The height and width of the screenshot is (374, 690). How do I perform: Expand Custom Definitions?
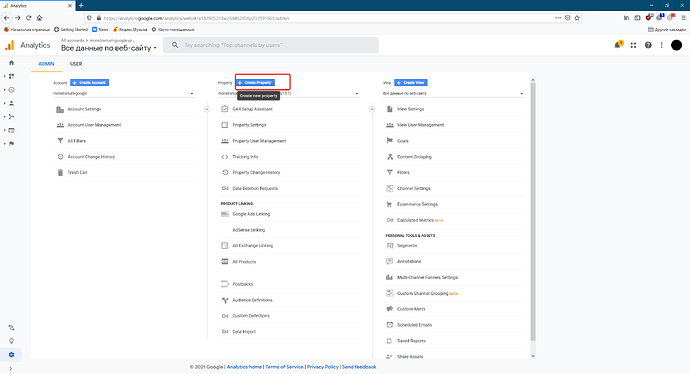point(251,316)
